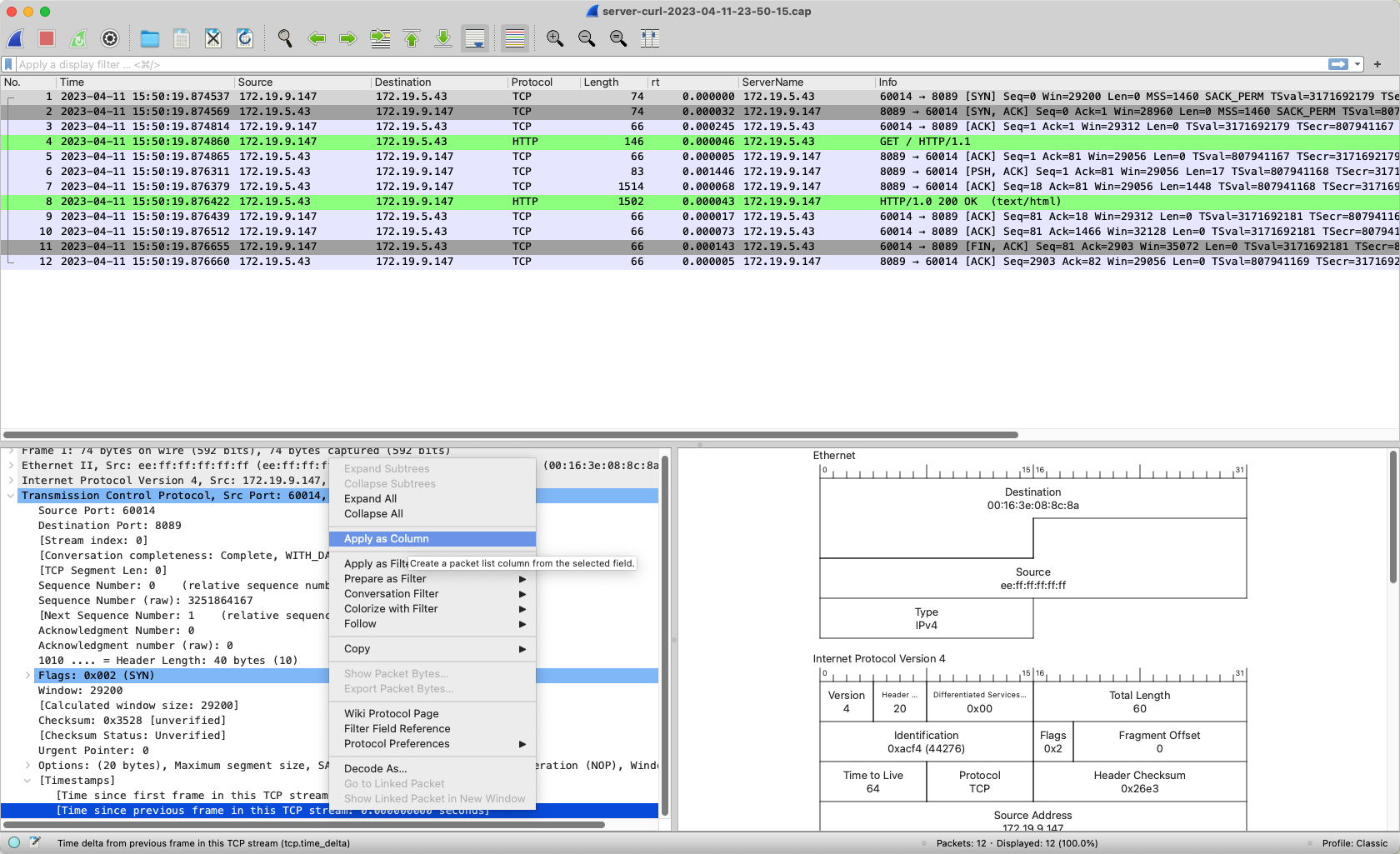
Task: Open Colorize with Filter submenu
Action: pyautogui.click(x=432, y=609)
